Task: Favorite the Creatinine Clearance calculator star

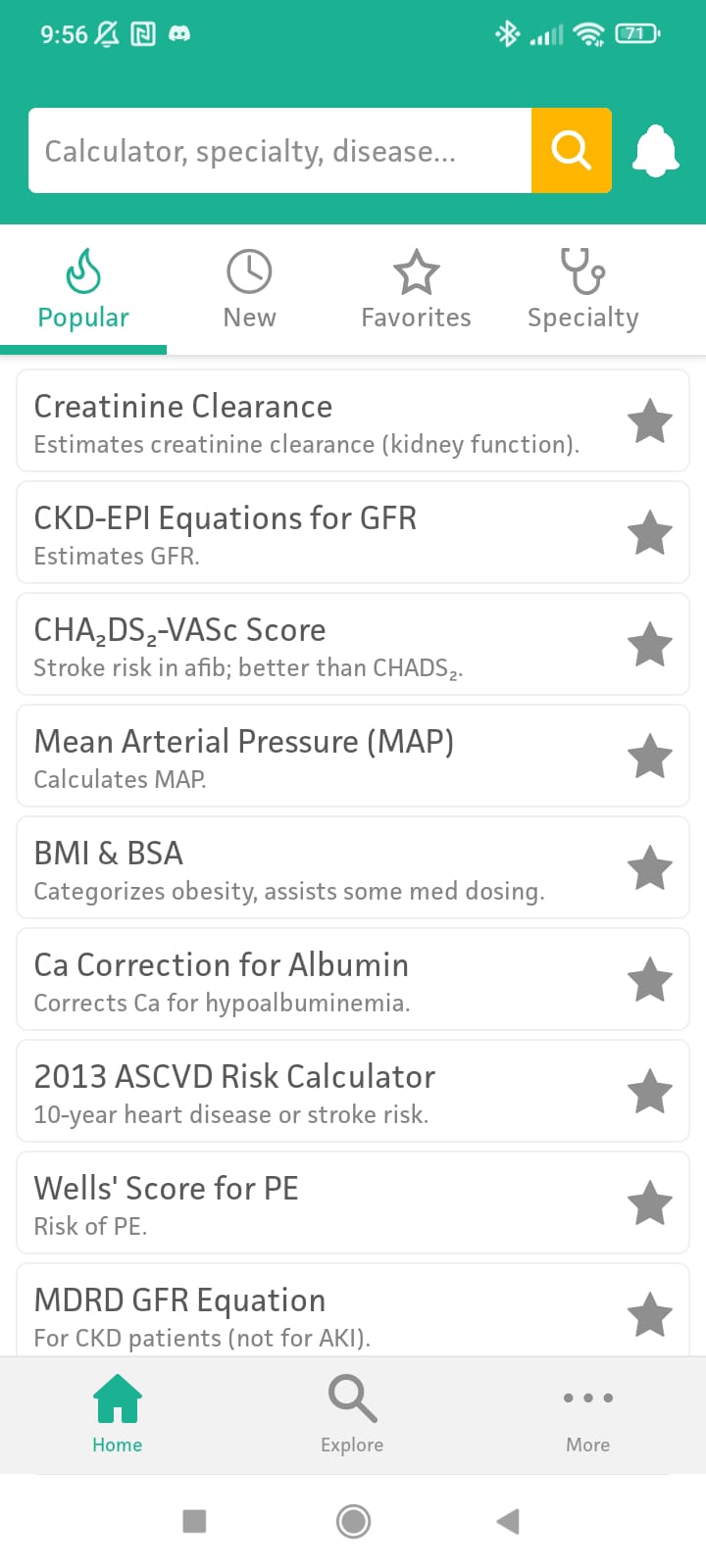Action: click(x=649, y=421)
